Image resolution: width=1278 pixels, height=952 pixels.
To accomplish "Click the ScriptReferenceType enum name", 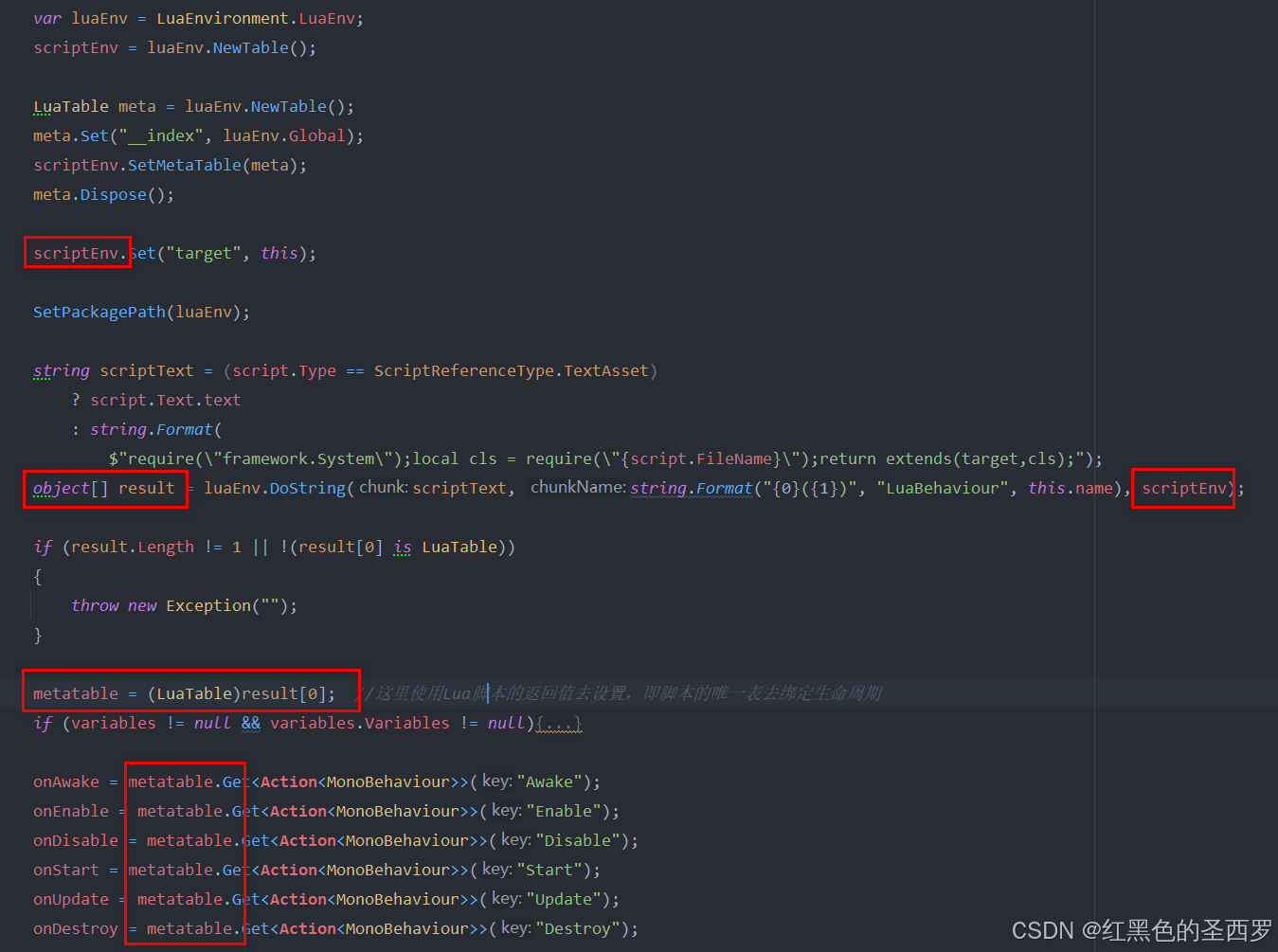I will pos(464,371).
